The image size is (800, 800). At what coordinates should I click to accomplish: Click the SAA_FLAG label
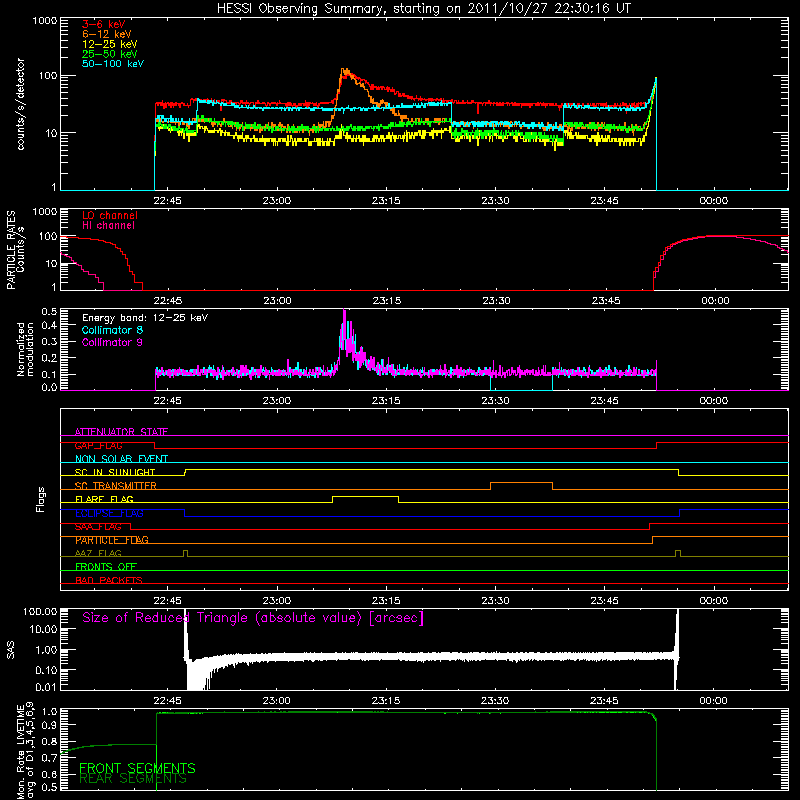point(98,527)
